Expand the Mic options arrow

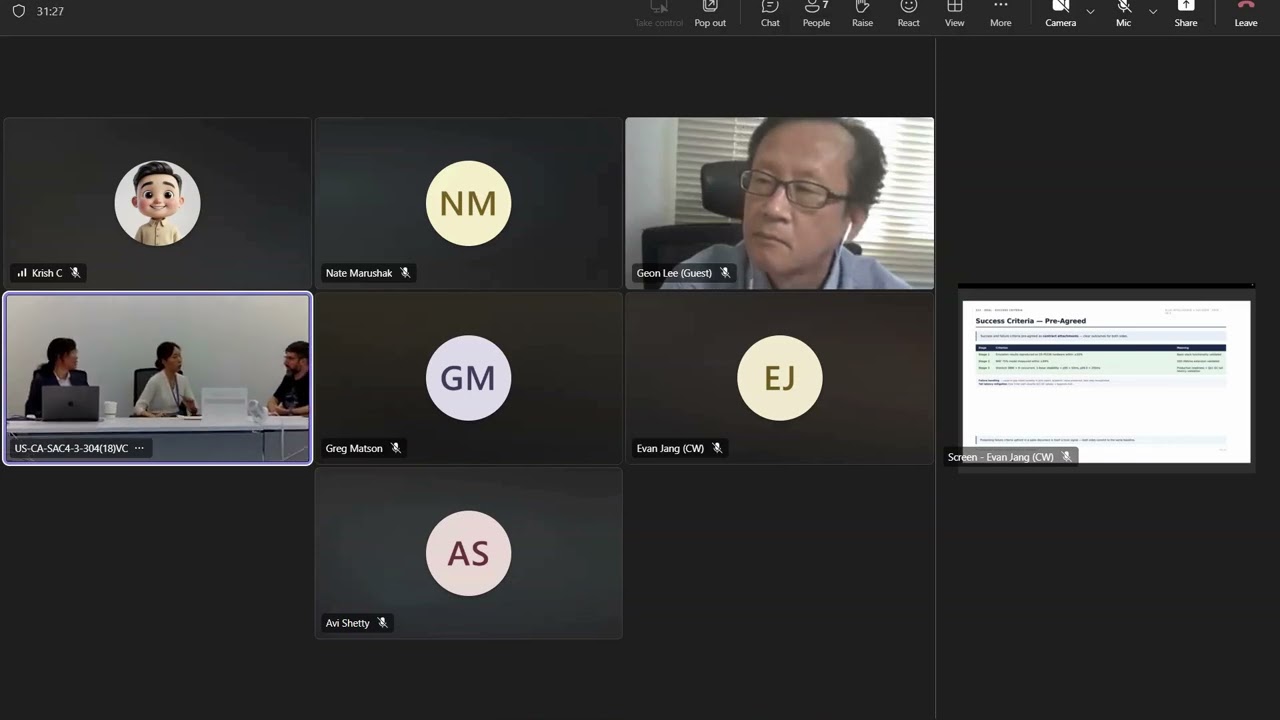click(1152, 12)
